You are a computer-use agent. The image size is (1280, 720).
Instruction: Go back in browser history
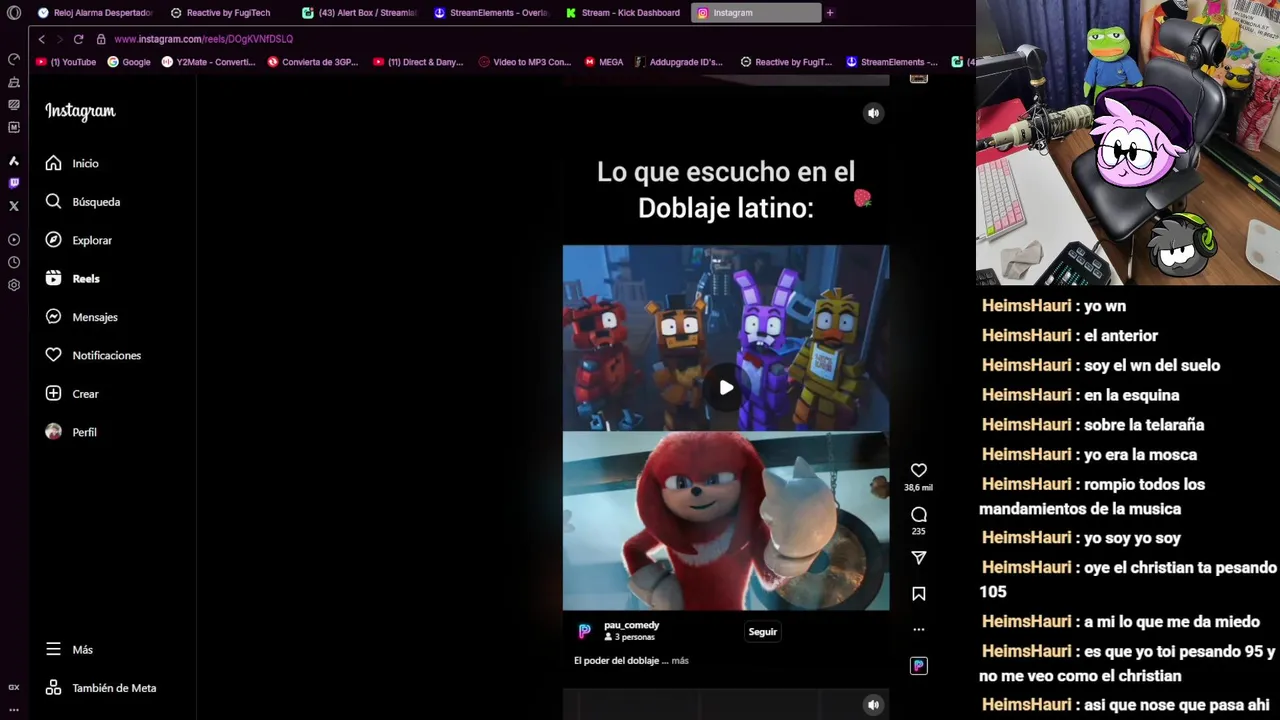click(x=41, y=39)
